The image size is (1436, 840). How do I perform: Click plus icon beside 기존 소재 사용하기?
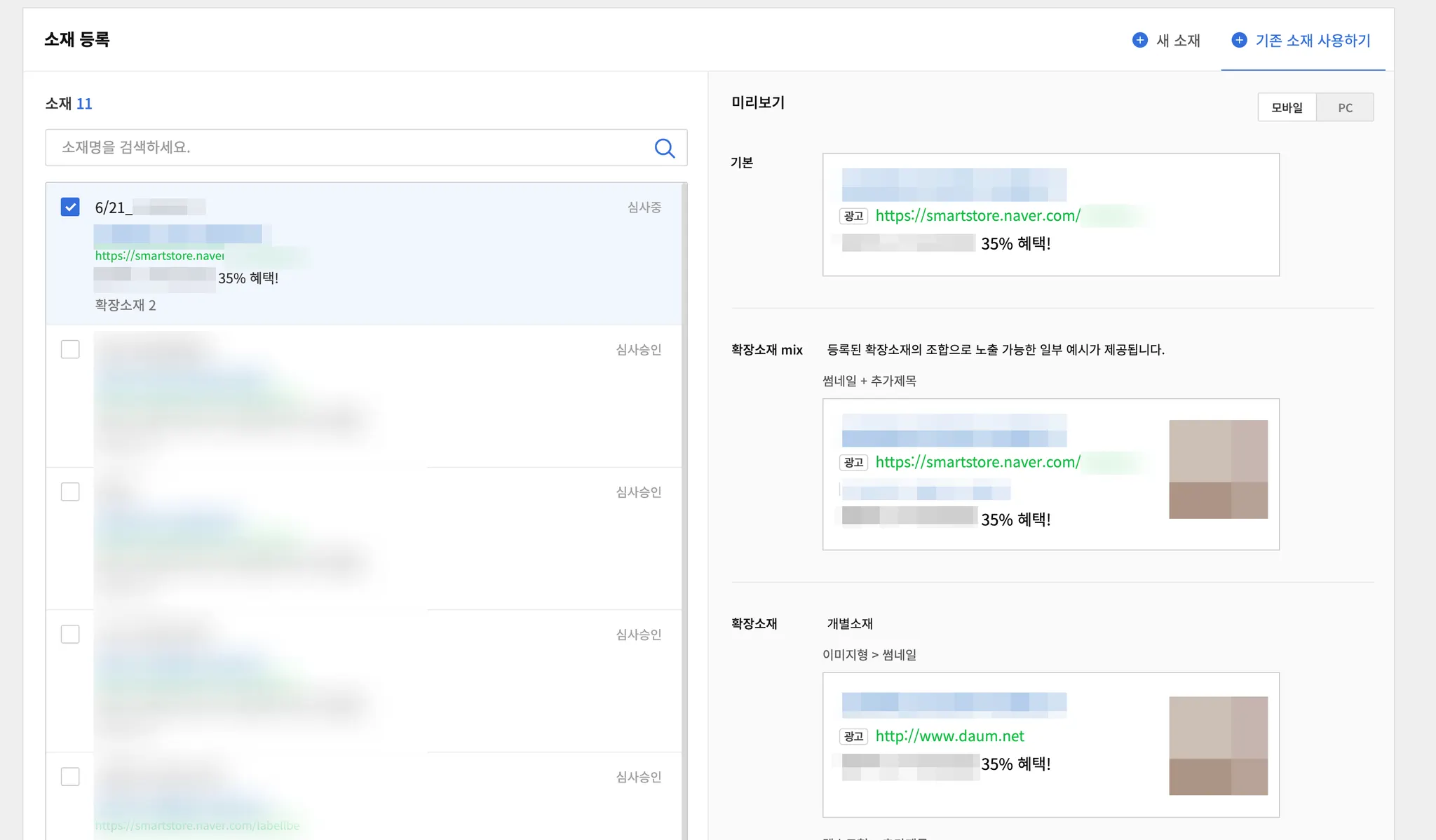coord(1239,40)
